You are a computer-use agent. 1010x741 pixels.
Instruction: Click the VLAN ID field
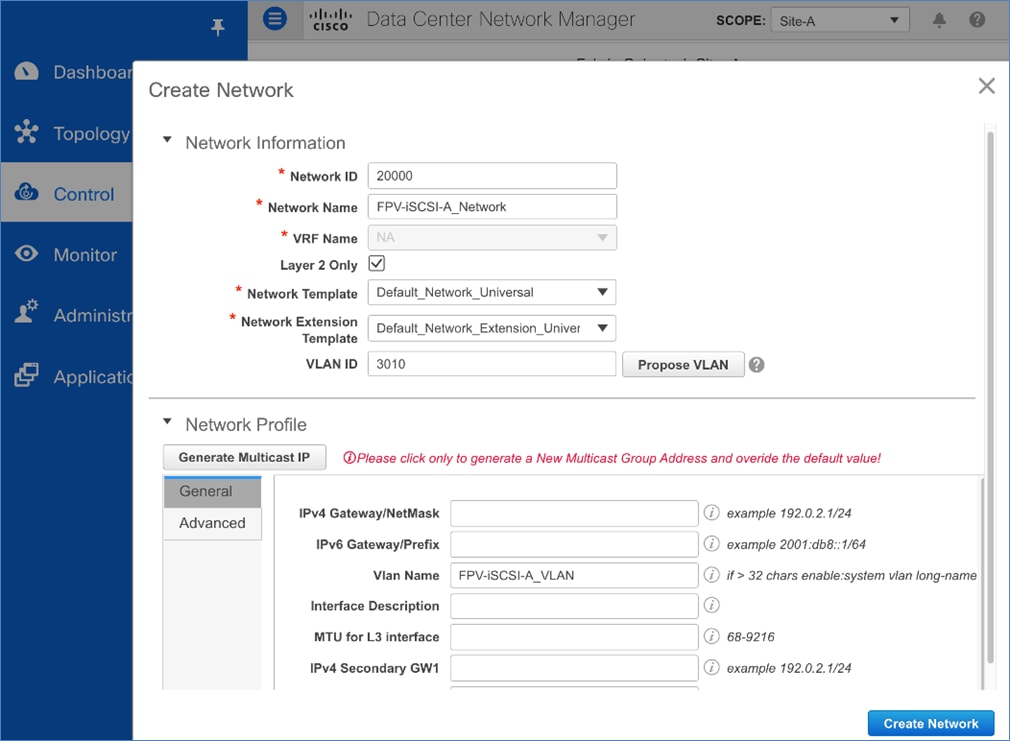pos(492,364)
